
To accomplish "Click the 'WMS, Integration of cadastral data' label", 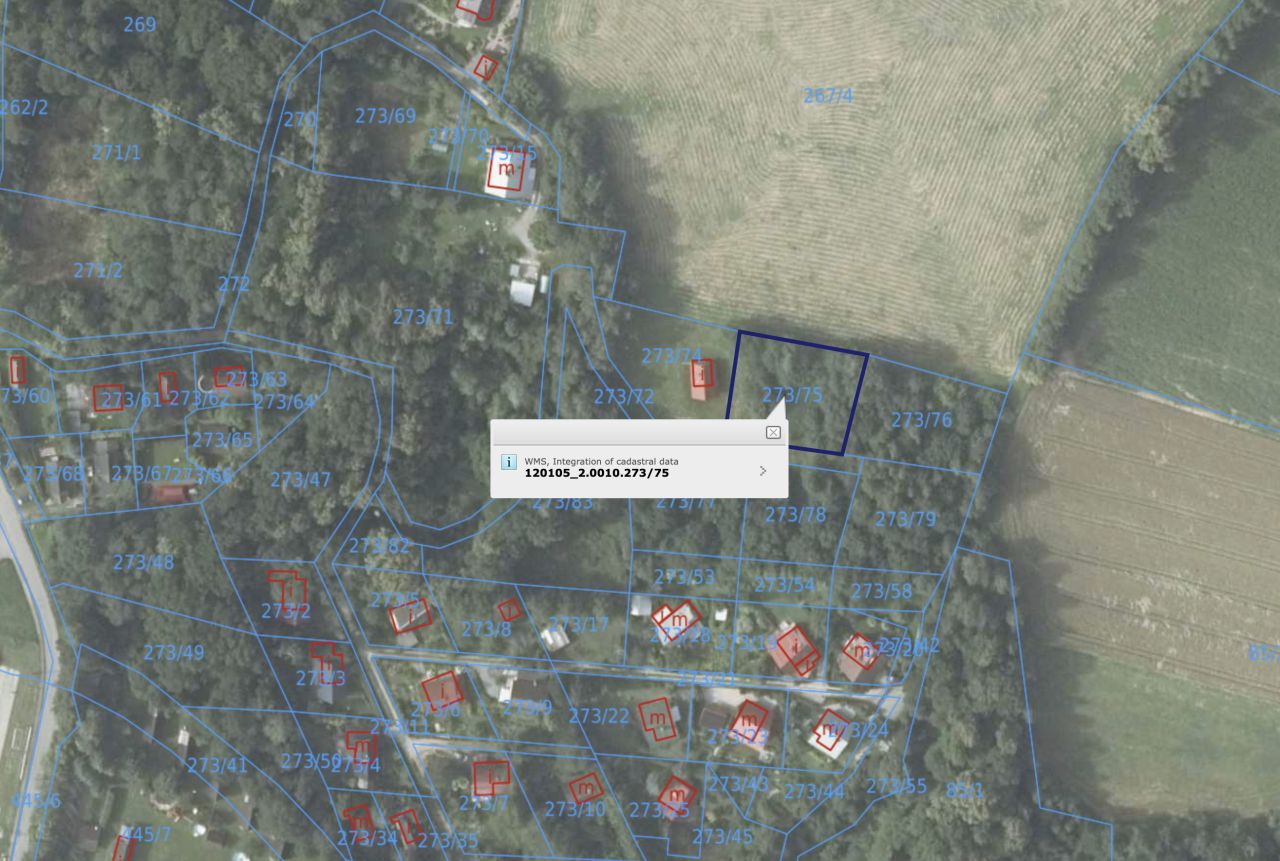I will [602, 461].
